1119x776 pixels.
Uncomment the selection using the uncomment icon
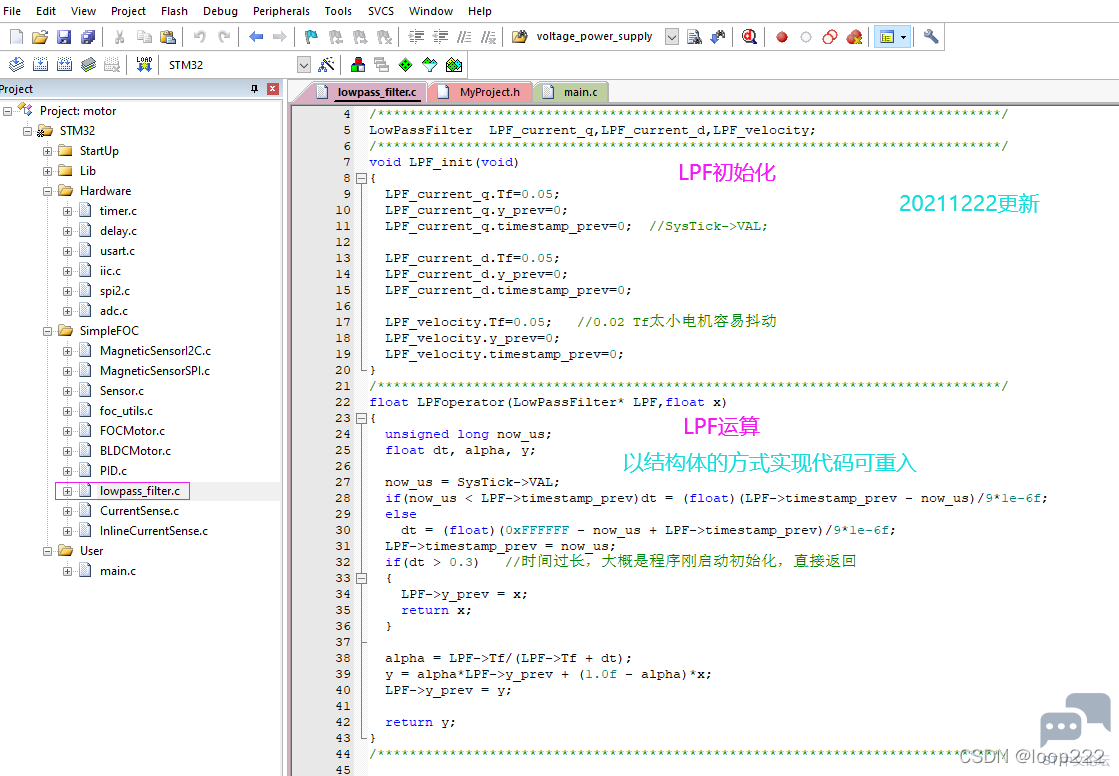pyautogui.click(x=489, y=36)
